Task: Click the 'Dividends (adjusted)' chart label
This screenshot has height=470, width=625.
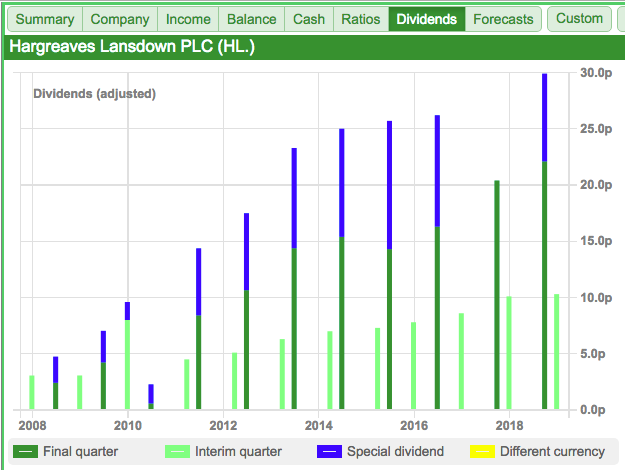Action: tap(94, 94)
